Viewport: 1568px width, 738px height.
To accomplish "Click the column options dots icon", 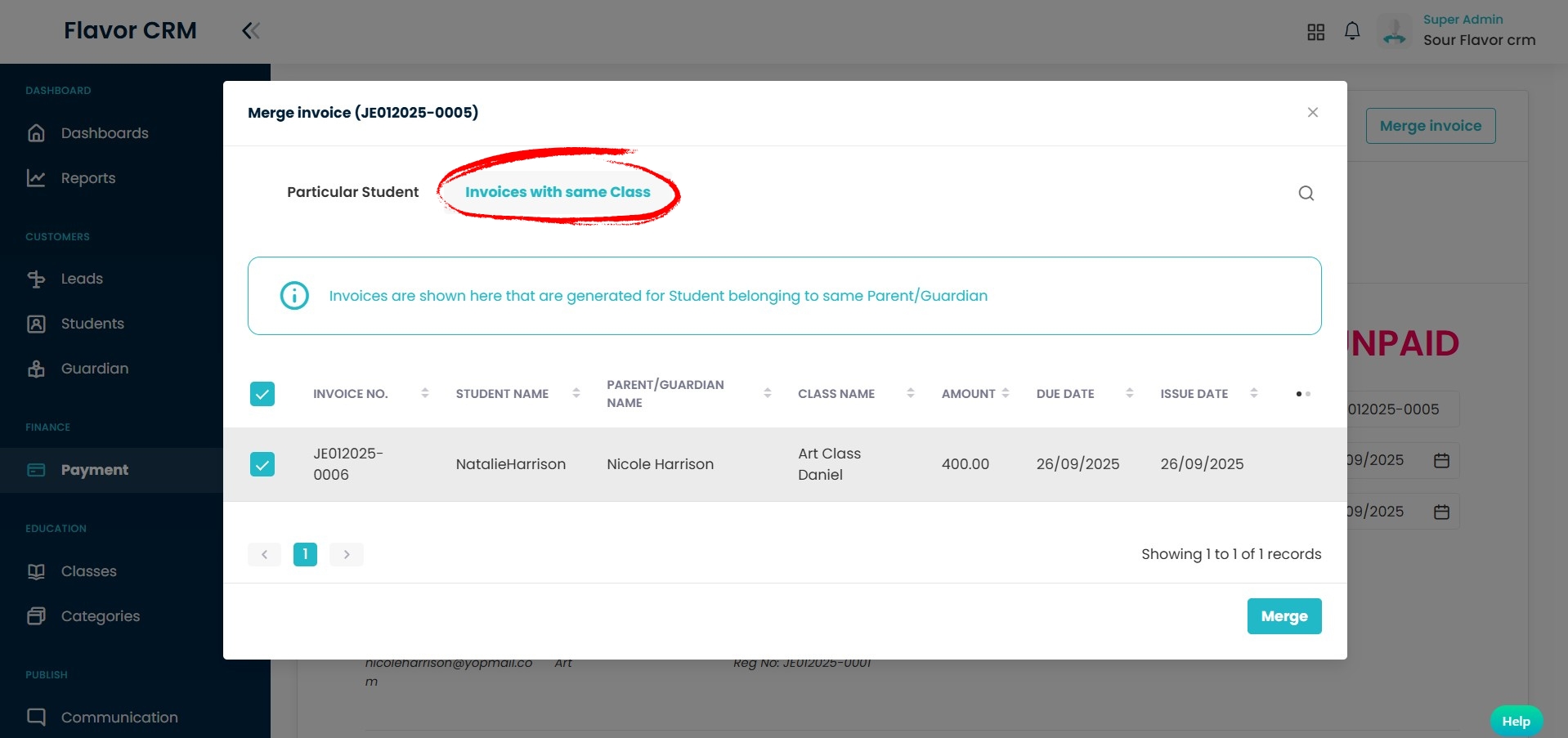I will click(x=1302, y=394).
